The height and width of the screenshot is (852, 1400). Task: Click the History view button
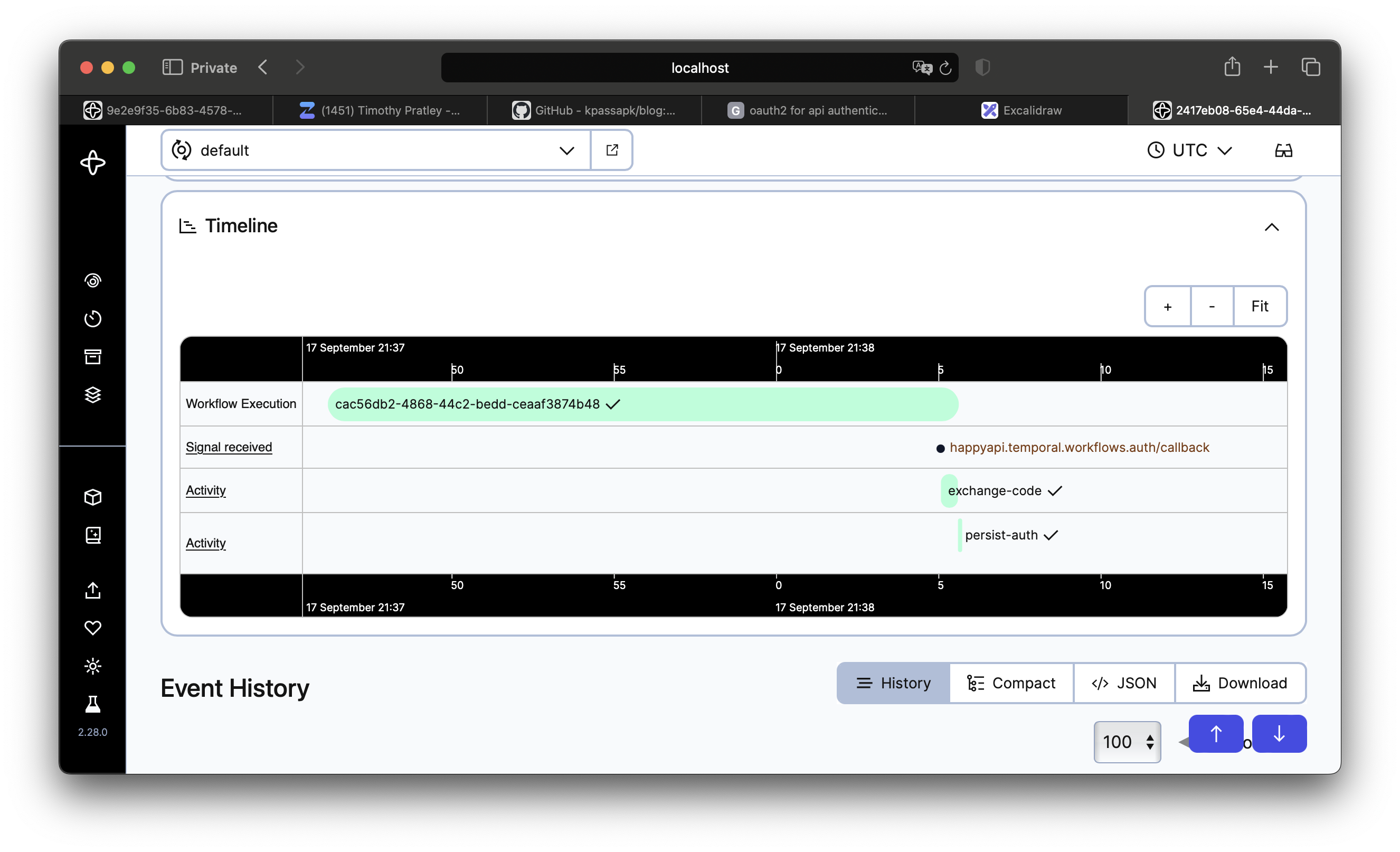click(x=893, y=682)
